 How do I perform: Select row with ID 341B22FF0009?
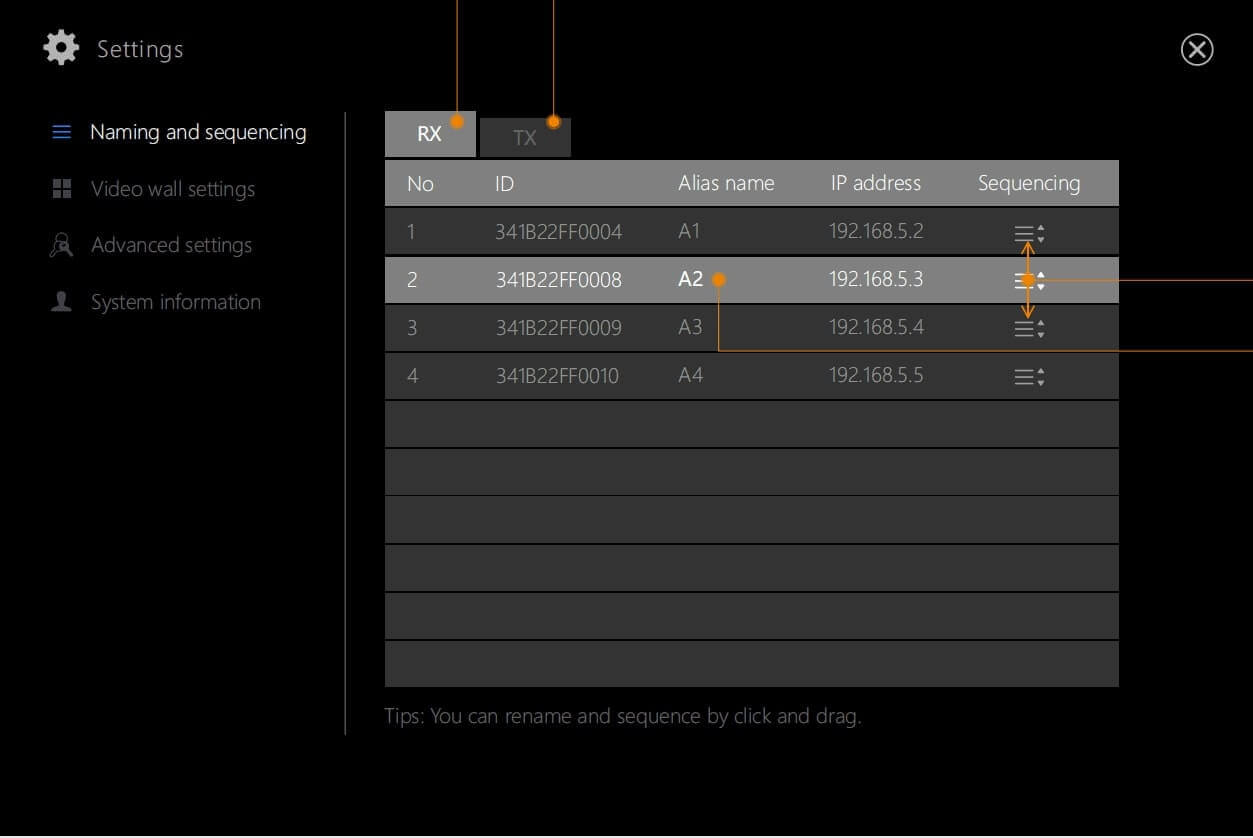558,328
